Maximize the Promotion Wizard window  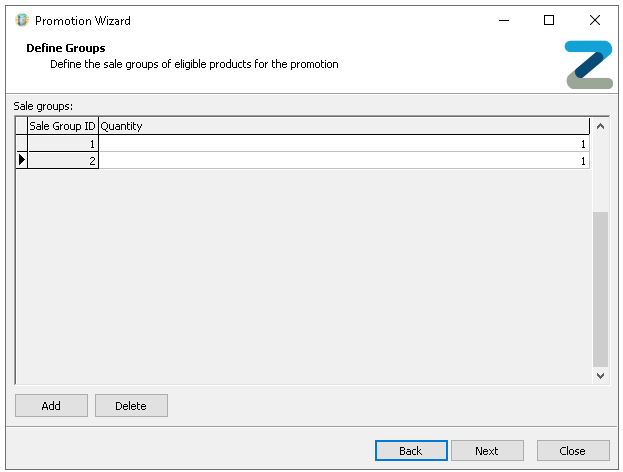548,20
